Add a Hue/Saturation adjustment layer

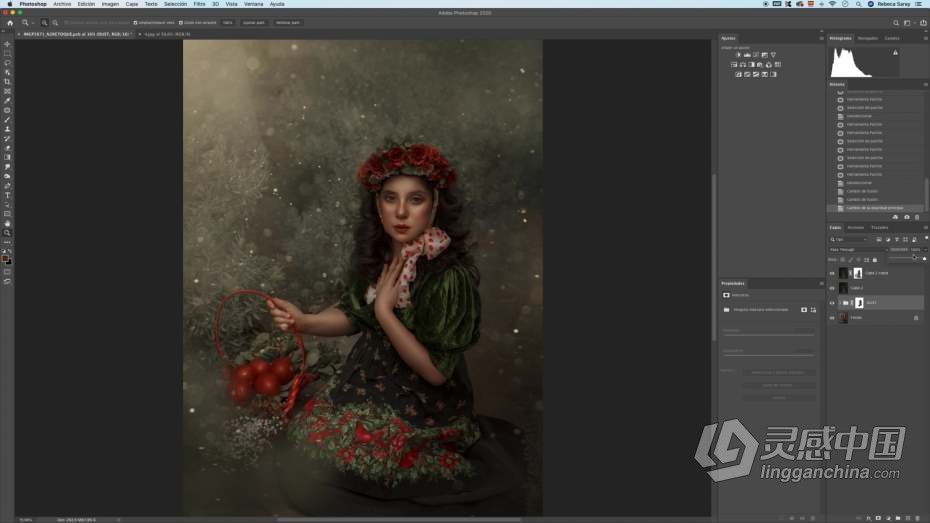(734, 65)
